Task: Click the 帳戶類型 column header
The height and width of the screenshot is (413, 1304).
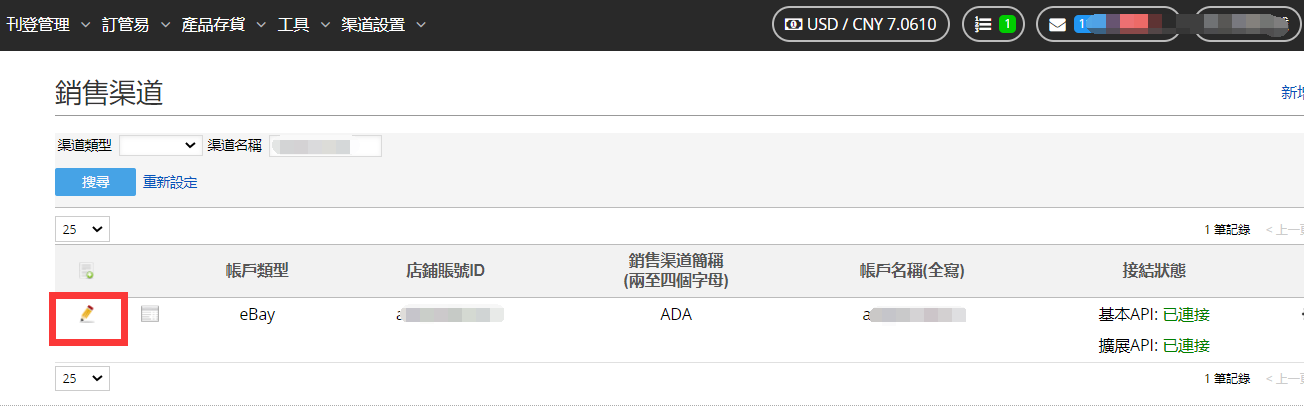Action: point(257,271)
